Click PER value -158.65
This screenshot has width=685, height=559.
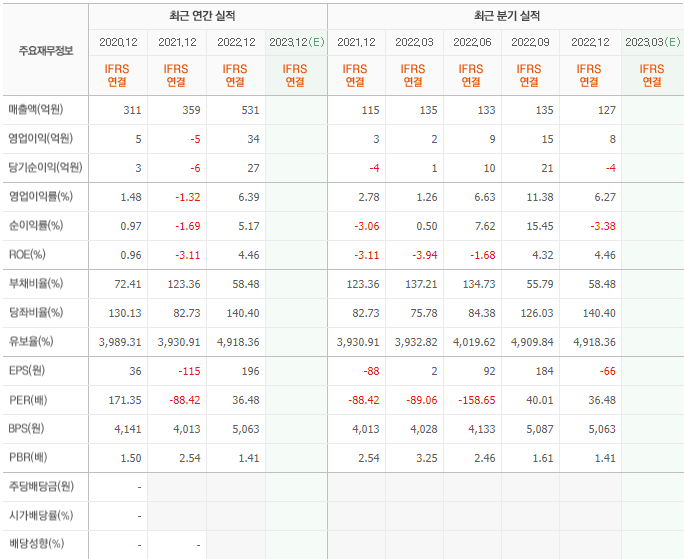pyautogui.click(x=477, y=400)
